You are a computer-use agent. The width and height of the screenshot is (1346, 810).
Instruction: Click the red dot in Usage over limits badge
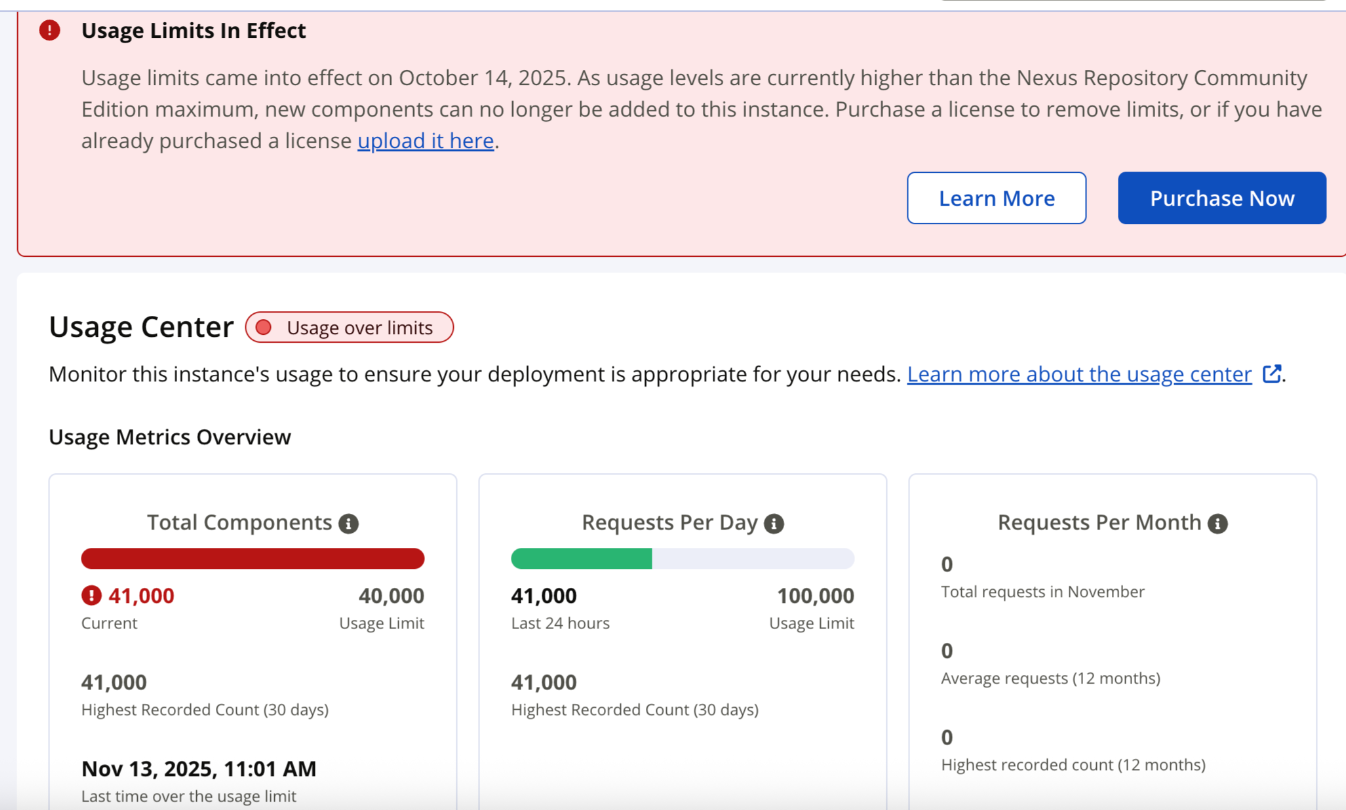[264, 328]
